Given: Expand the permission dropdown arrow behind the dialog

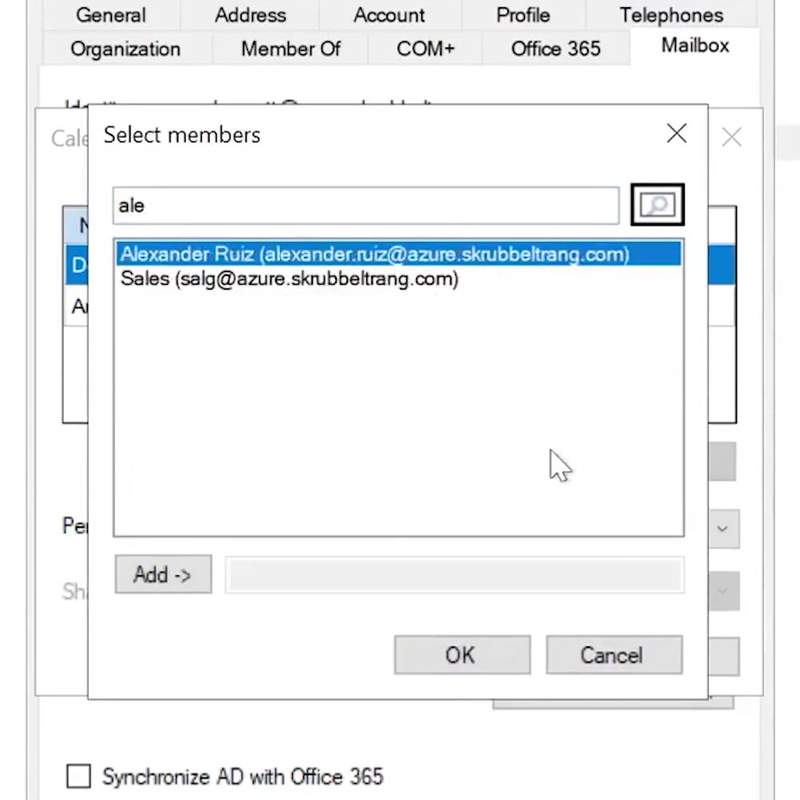Looking at the screenshot, I should click(723, 529).
